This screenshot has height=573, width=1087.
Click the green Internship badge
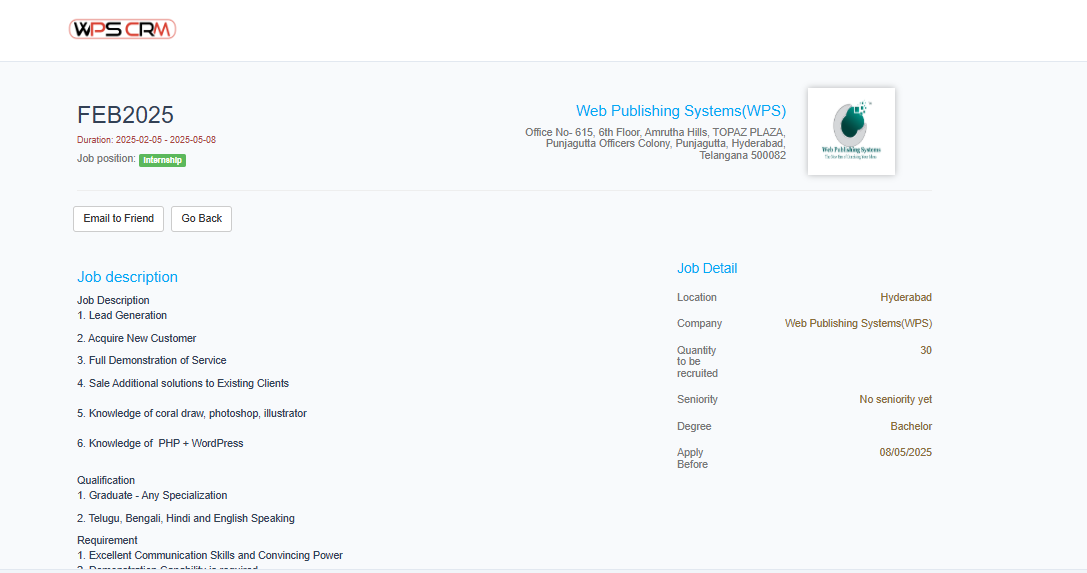[162, 160]
